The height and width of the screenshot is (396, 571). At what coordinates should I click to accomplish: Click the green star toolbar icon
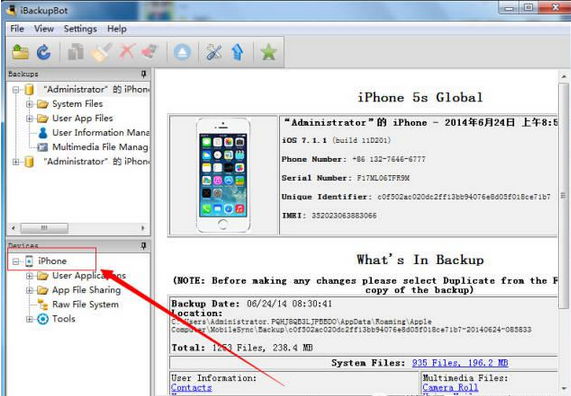coord(269,52)
